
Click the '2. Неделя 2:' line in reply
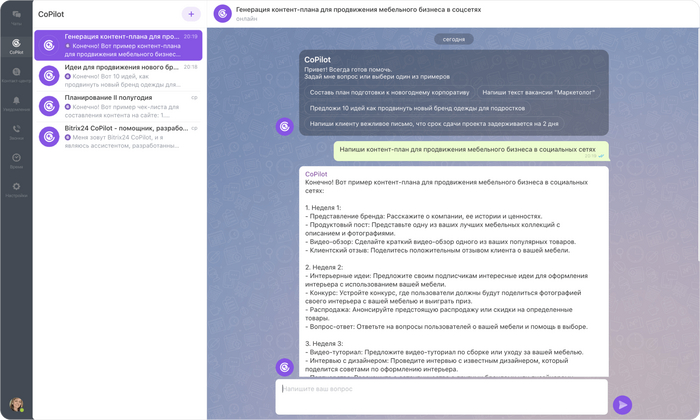[324, 267]
